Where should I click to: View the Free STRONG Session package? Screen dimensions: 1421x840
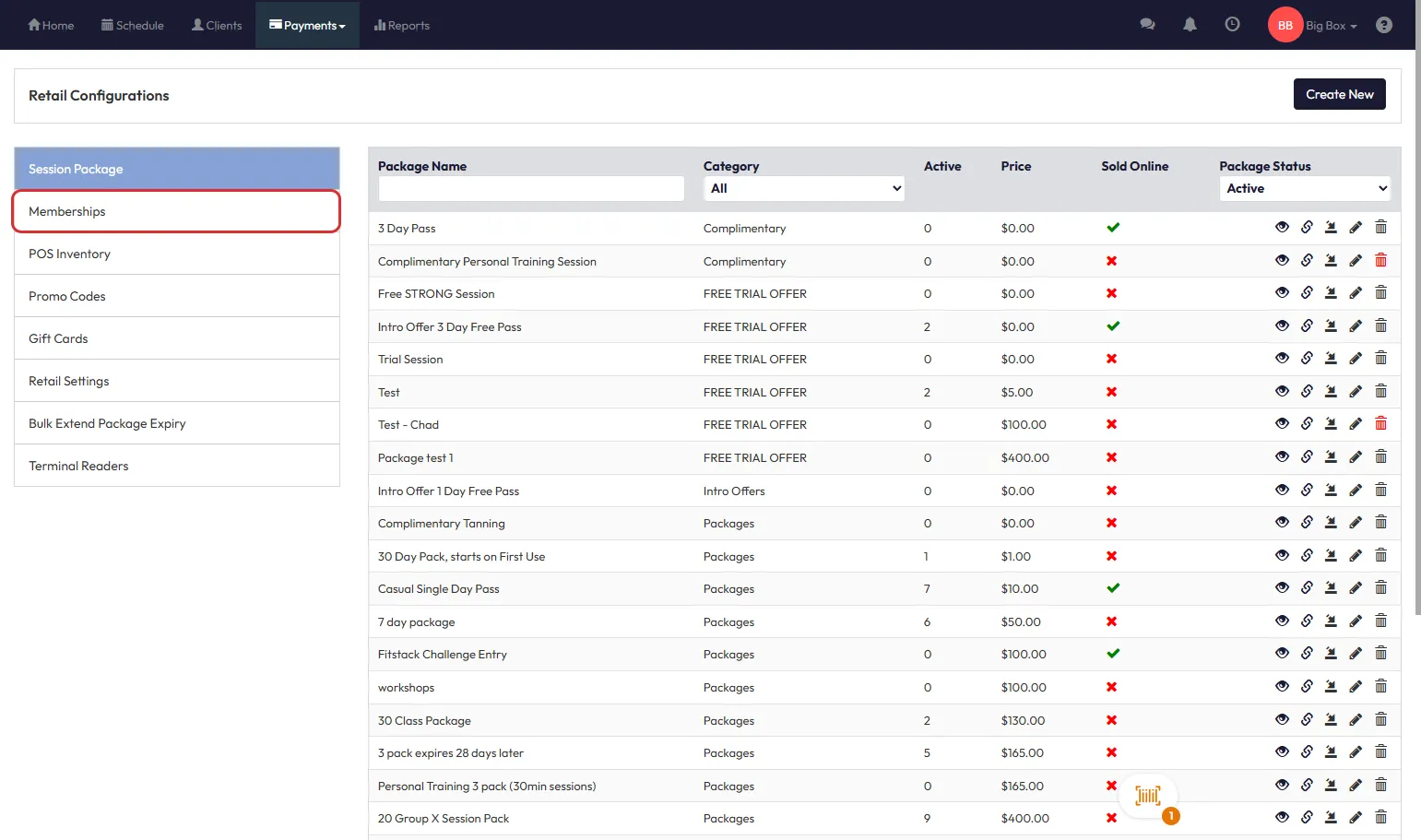pyautogui.click(x=1282, y=293)
